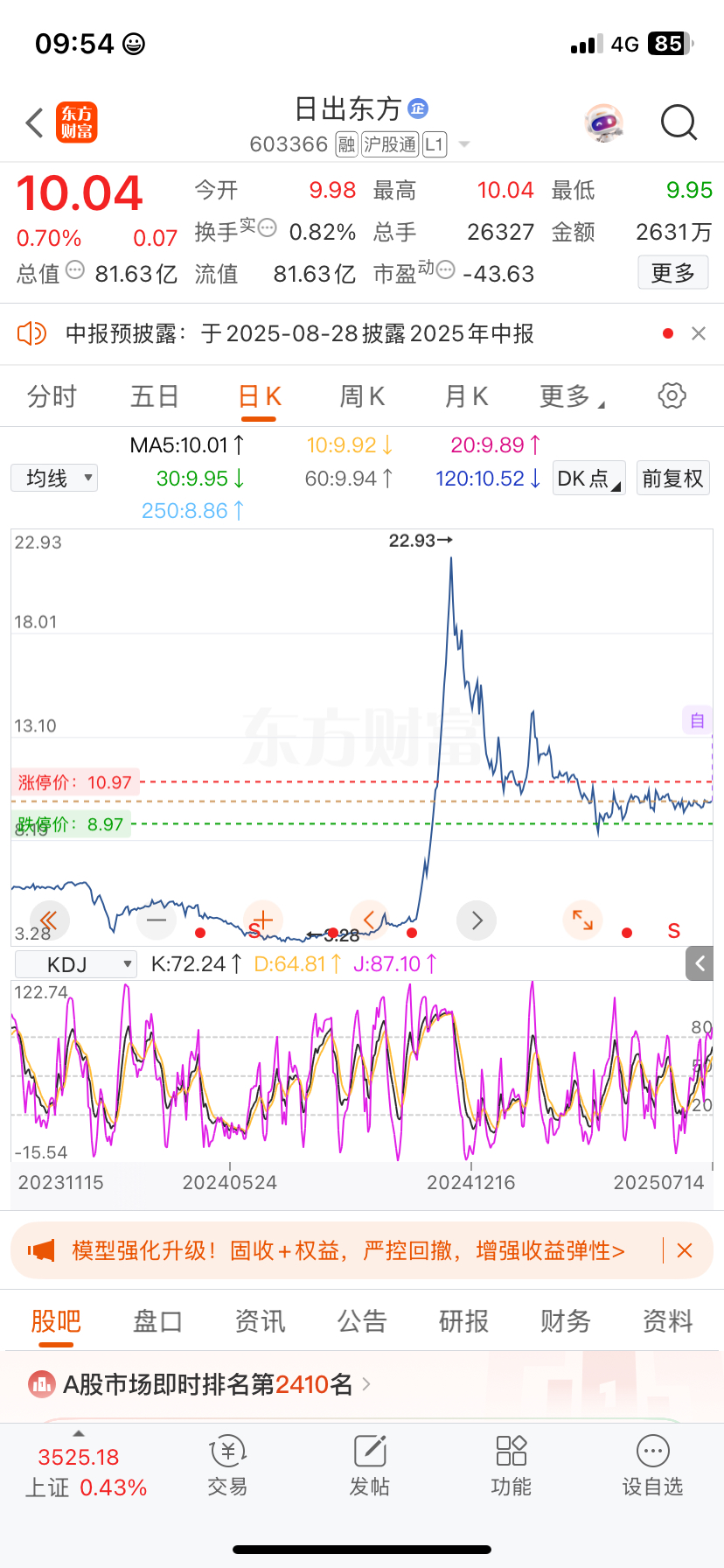The height and width of the screenshot is (1568, 724).
Task: Tap the 自 marker on chart edge
Action: tap(697, 721)
